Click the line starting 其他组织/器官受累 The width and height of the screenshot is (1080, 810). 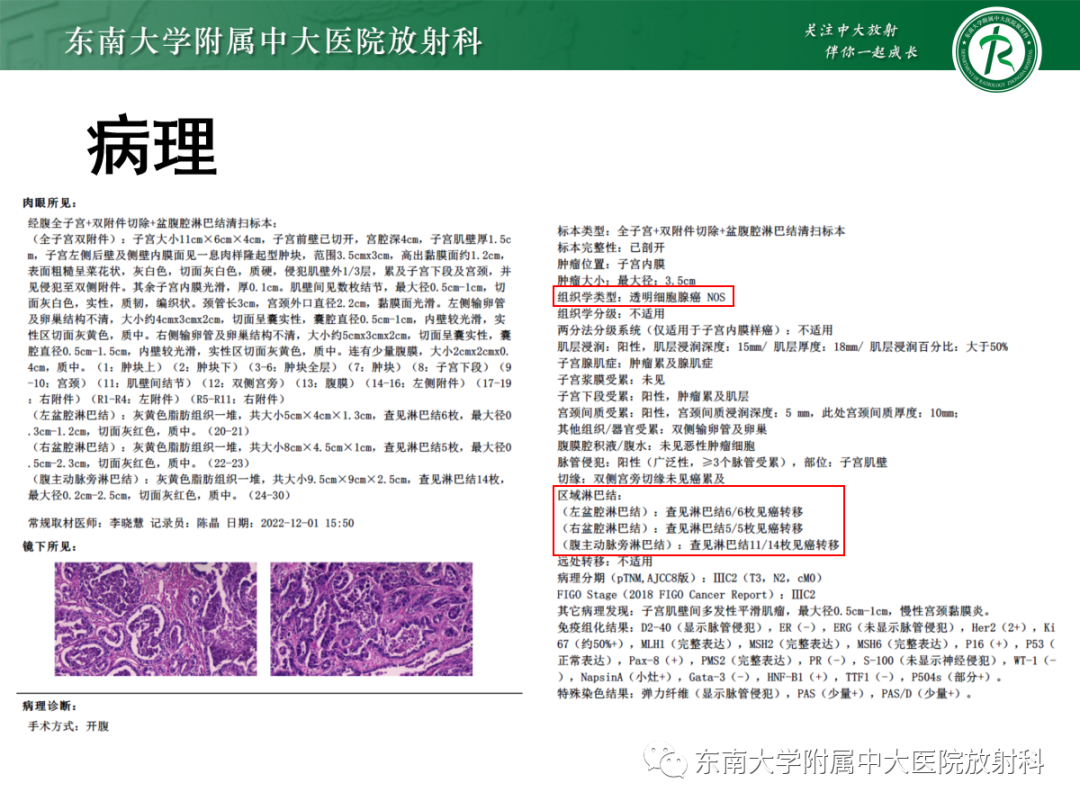point(662,430)
